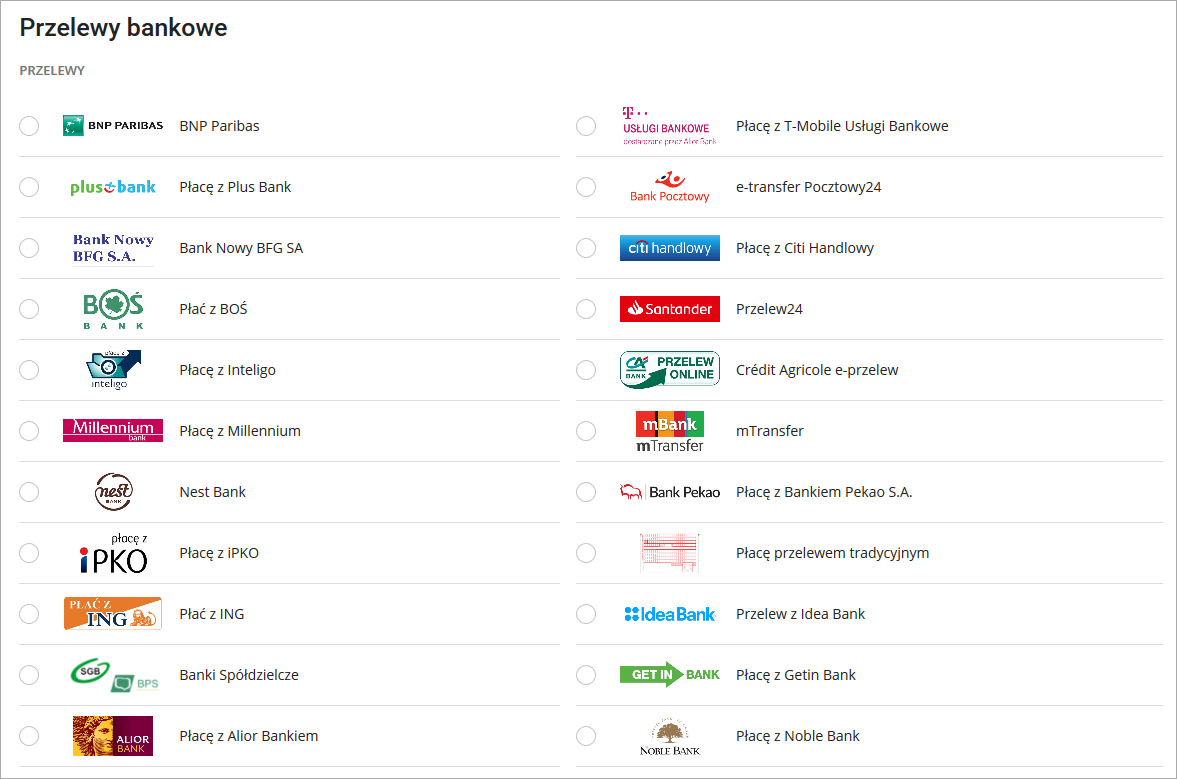Click the BNP Paribas bank logo

pos(113,126)
